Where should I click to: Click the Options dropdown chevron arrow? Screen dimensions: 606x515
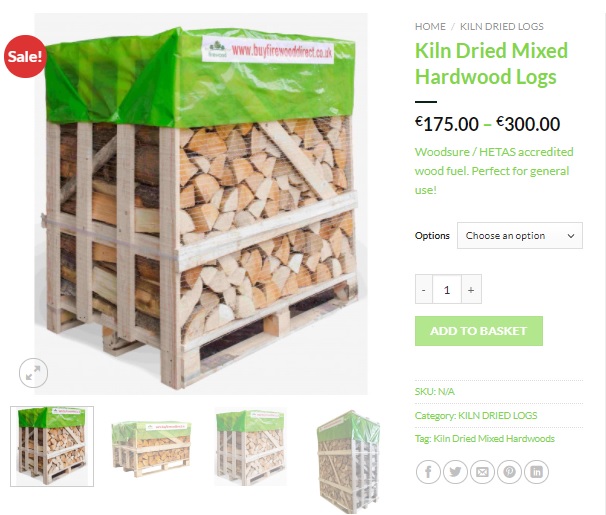tap(570, 236)
